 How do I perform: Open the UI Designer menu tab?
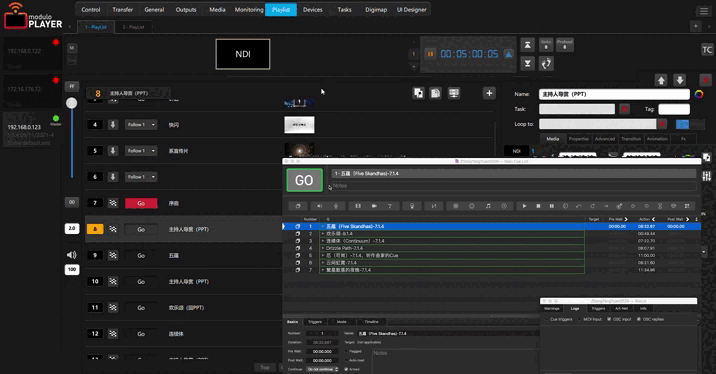pyautogui.click(x=411, y=10)
